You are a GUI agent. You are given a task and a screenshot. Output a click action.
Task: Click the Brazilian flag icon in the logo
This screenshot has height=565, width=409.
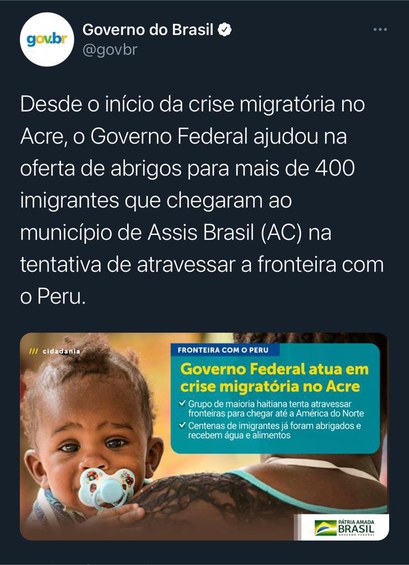pos(325,528)
